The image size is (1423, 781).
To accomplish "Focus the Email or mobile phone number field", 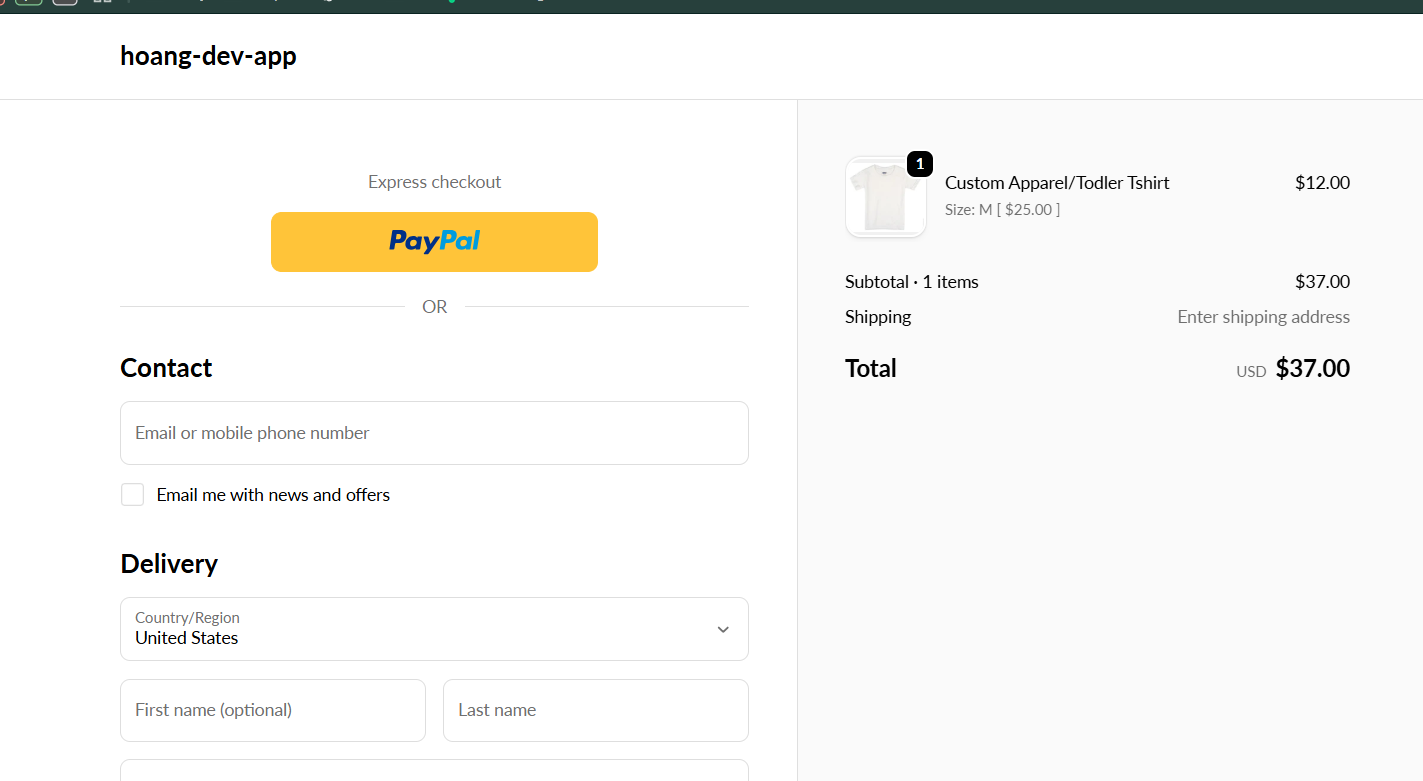I will 434,433.
